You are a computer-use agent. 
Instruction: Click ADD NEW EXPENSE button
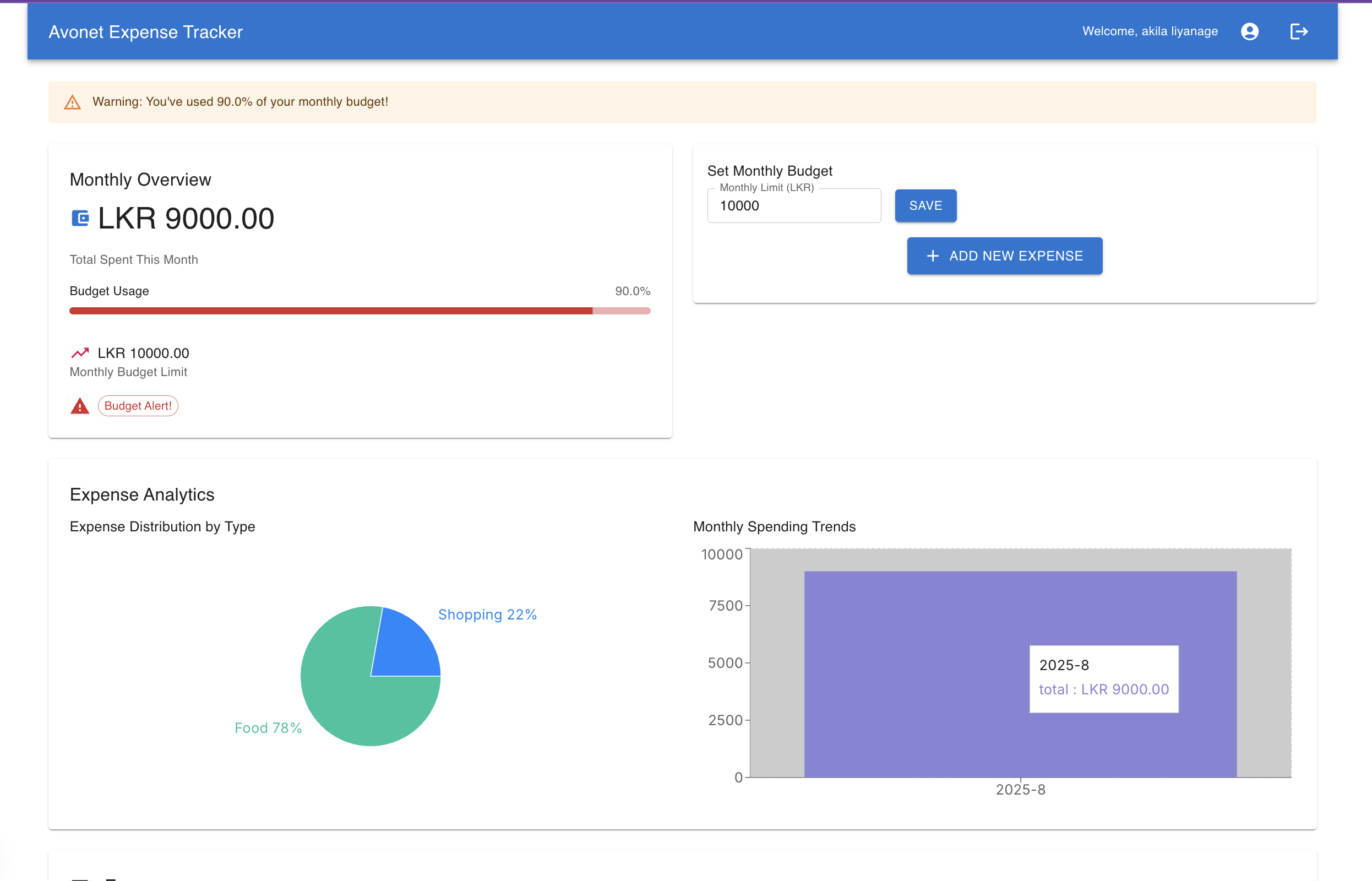click(x=1004, y=255)
